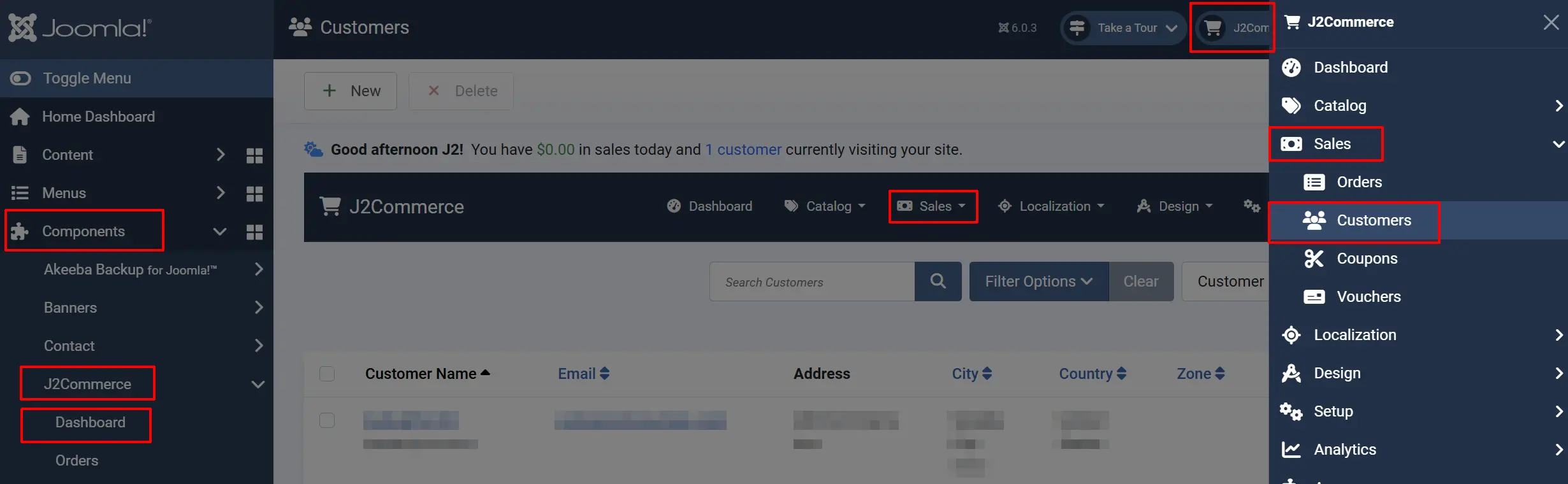Open the Menus dashboard grid icon
Image resolution: width=1568 pixels, height=484 pixels.
[x=254, y=194]
